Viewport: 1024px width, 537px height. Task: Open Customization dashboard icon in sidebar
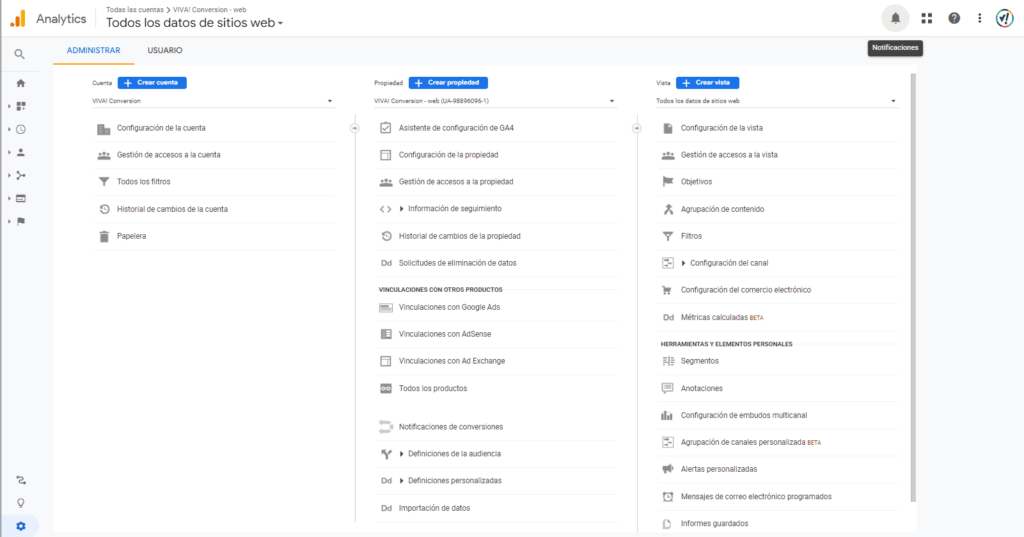[21, 106]
